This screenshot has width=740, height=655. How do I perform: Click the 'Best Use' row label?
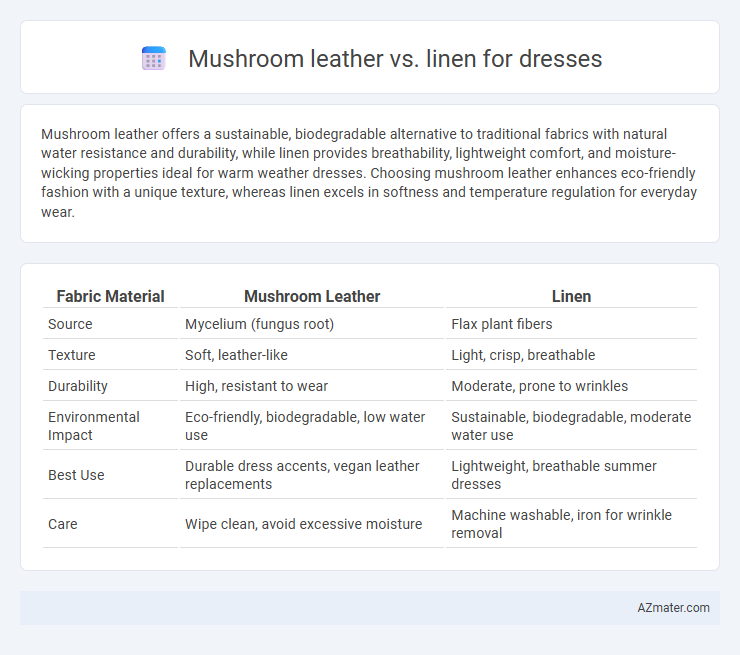pos(76,475)
